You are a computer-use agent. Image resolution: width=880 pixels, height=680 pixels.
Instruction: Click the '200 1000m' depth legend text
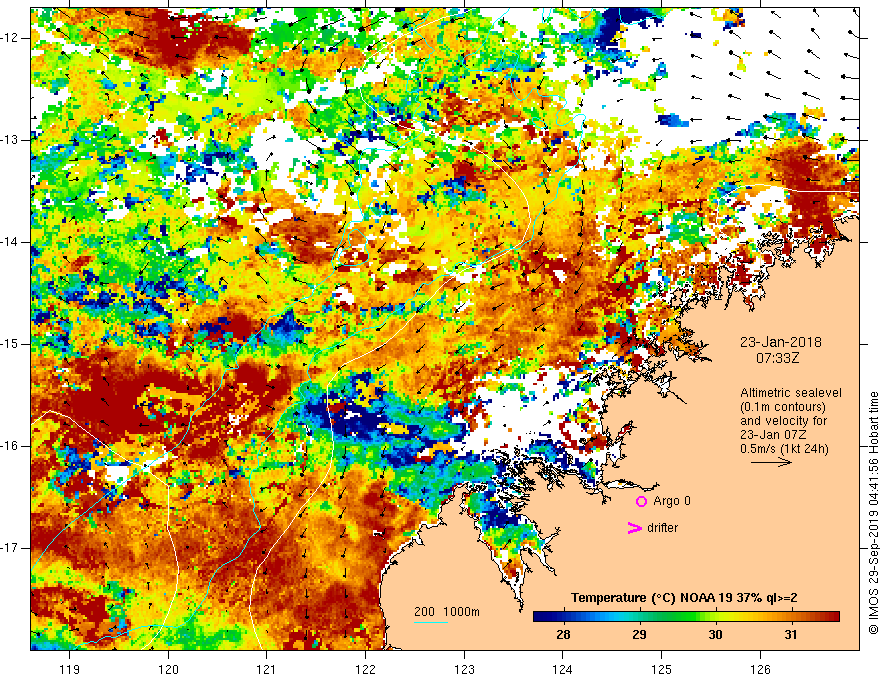pyautogui.click(x=447, y=612)
